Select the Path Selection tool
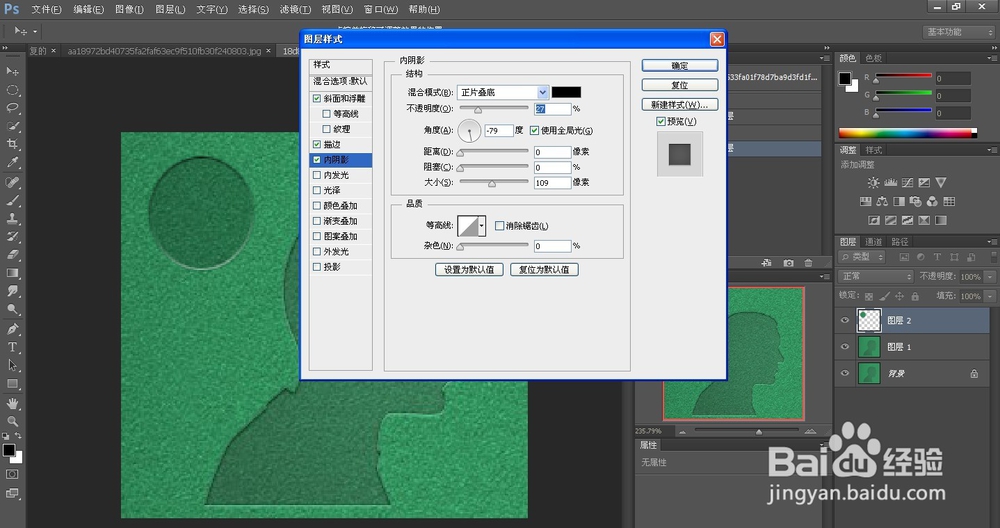Screen dimensions: 1000x528 tap(12, 365)
